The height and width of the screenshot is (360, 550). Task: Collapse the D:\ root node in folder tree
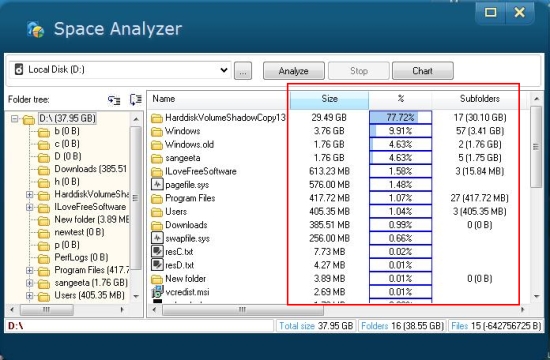pyautogui.click(x=14, y=119)
